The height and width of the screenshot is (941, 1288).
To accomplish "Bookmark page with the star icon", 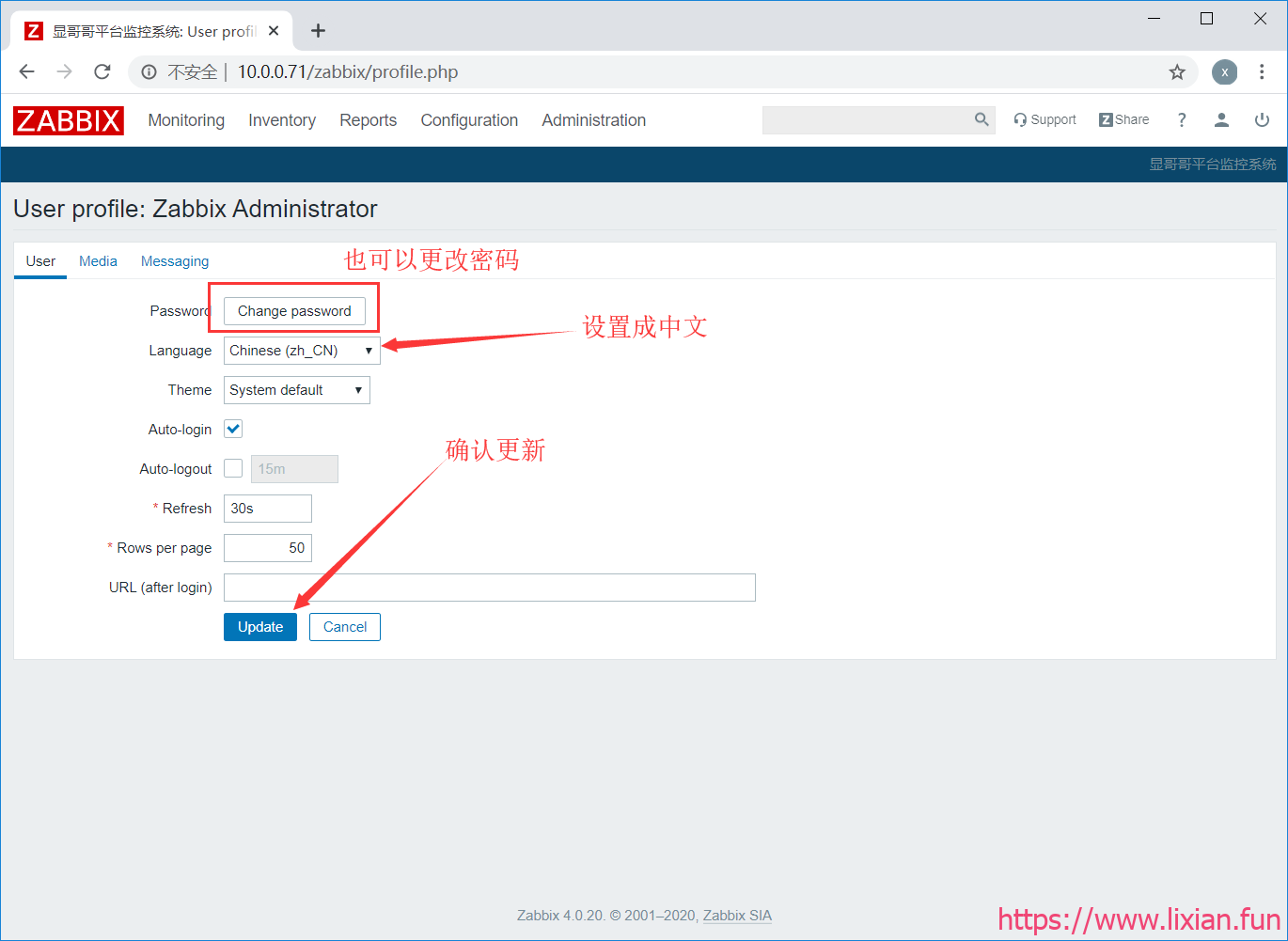I will pos(1177,72).
